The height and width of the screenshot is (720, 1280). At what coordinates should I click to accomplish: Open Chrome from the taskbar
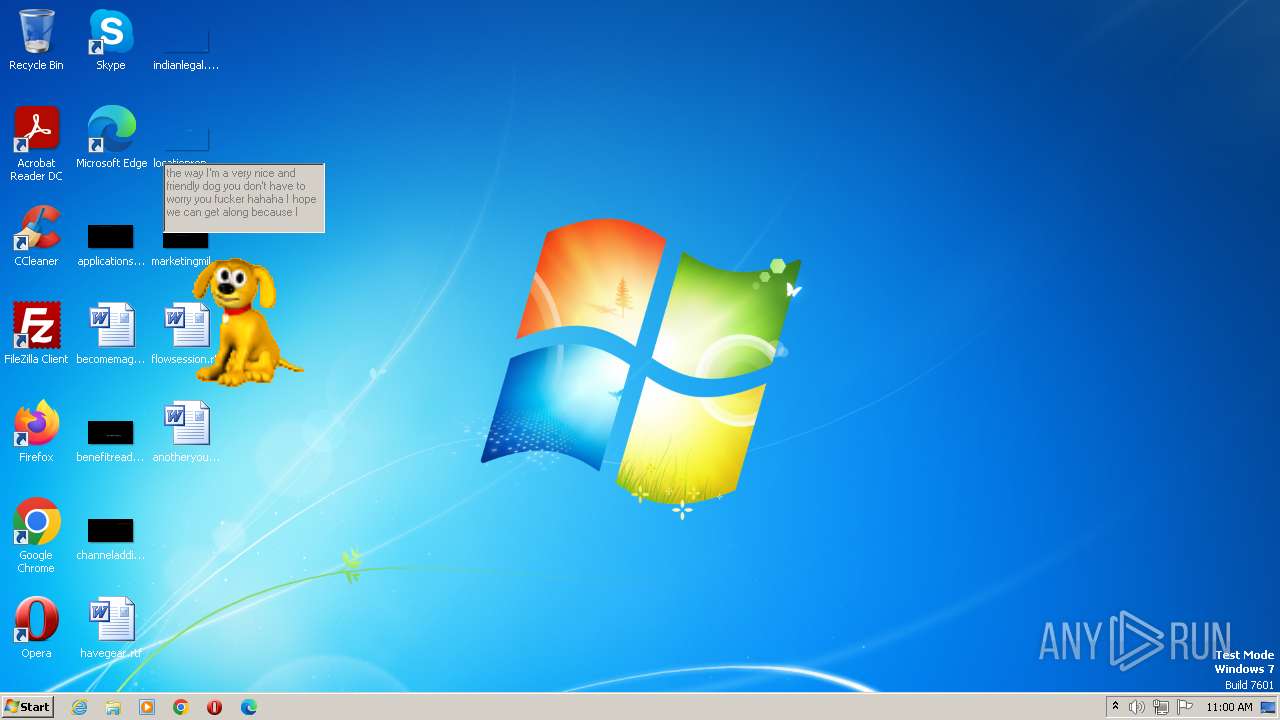click(181, 707)
